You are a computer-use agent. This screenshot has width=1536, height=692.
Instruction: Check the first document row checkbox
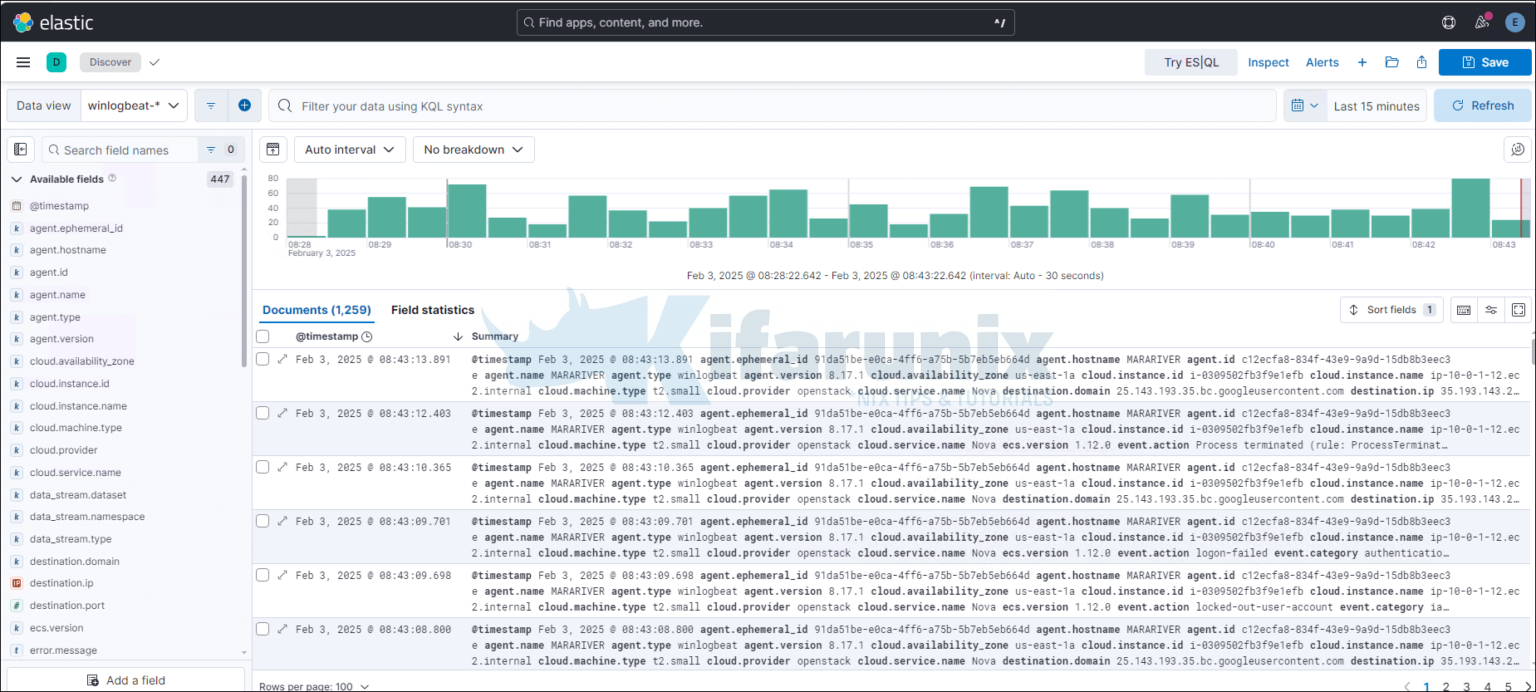coord(262,359)
